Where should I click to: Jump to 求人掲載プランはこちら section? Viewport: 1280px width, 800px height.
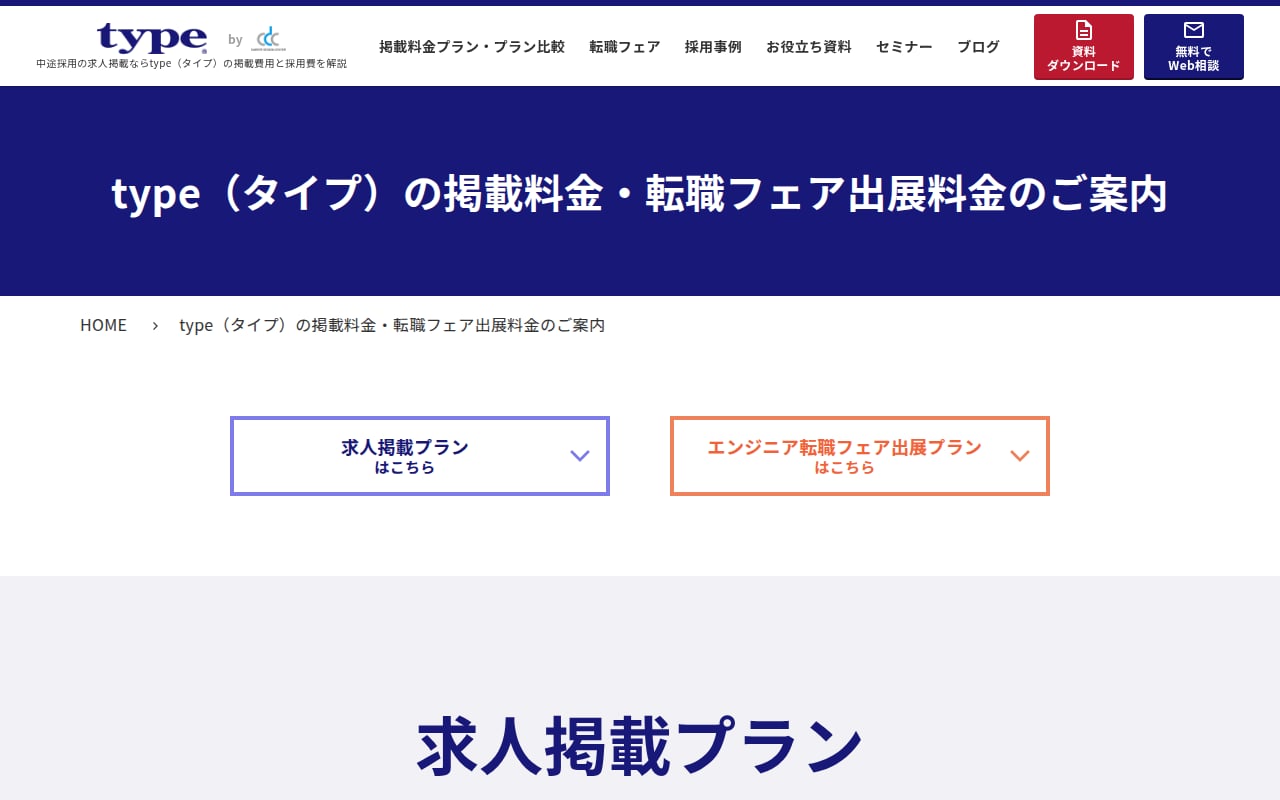[420, 456]
